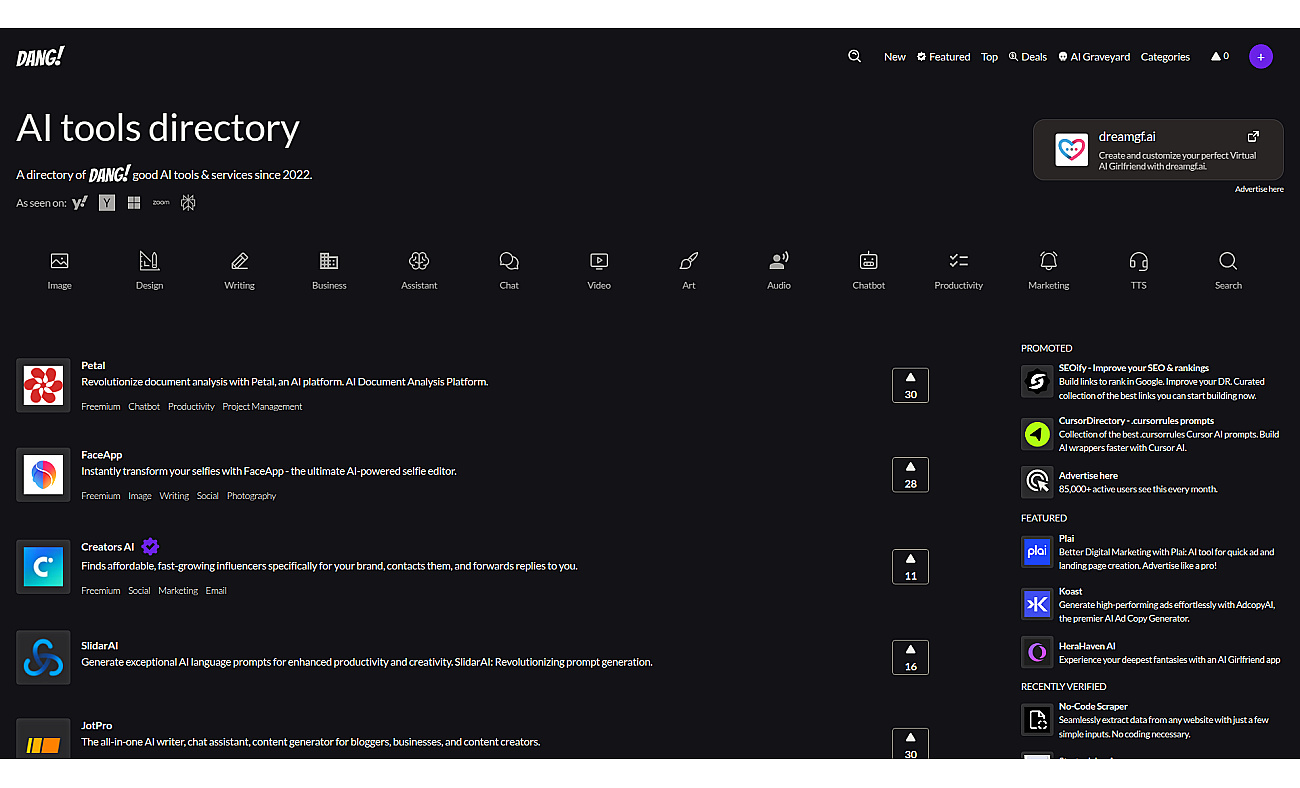The height and width of the screenshot is (788, 1300).
Task: Open the dreamgf.ai sponsor title
Action: (1127, 137)
